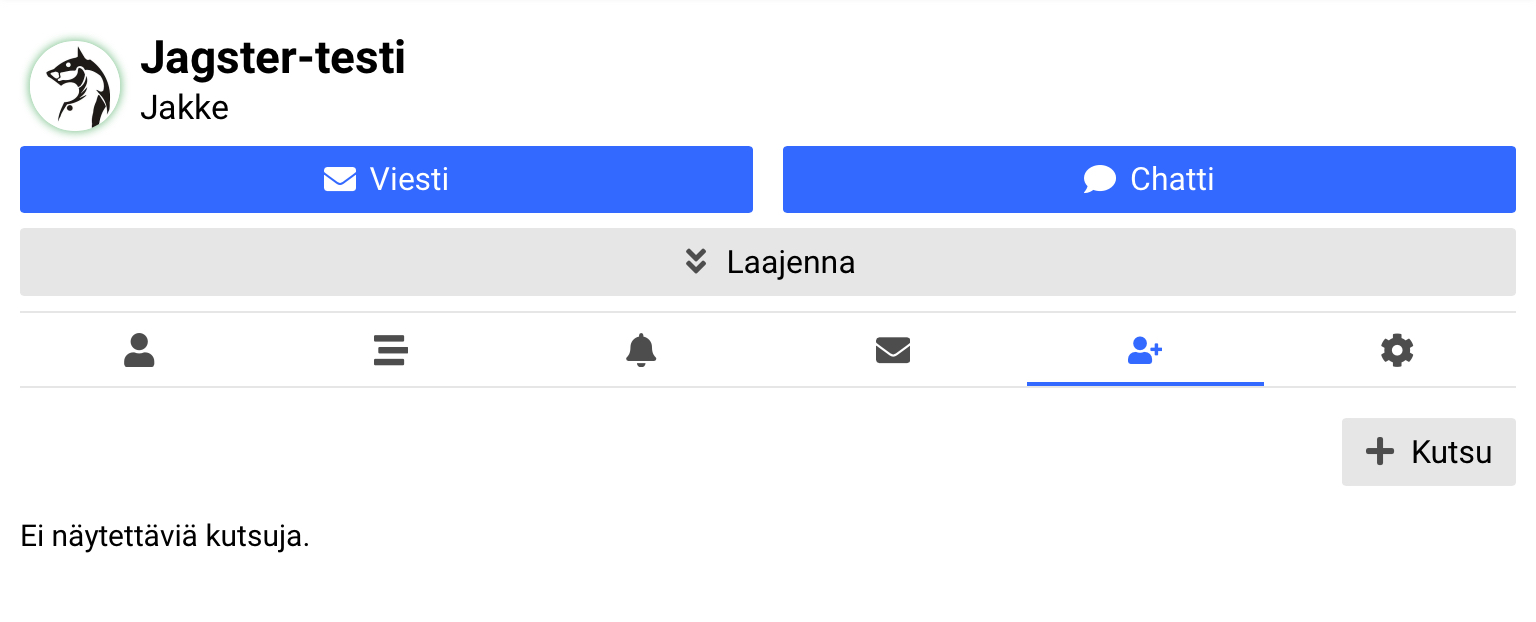1536x622 pixels.
Task: Click the Jakke username under the title
Action: [184, 107]
